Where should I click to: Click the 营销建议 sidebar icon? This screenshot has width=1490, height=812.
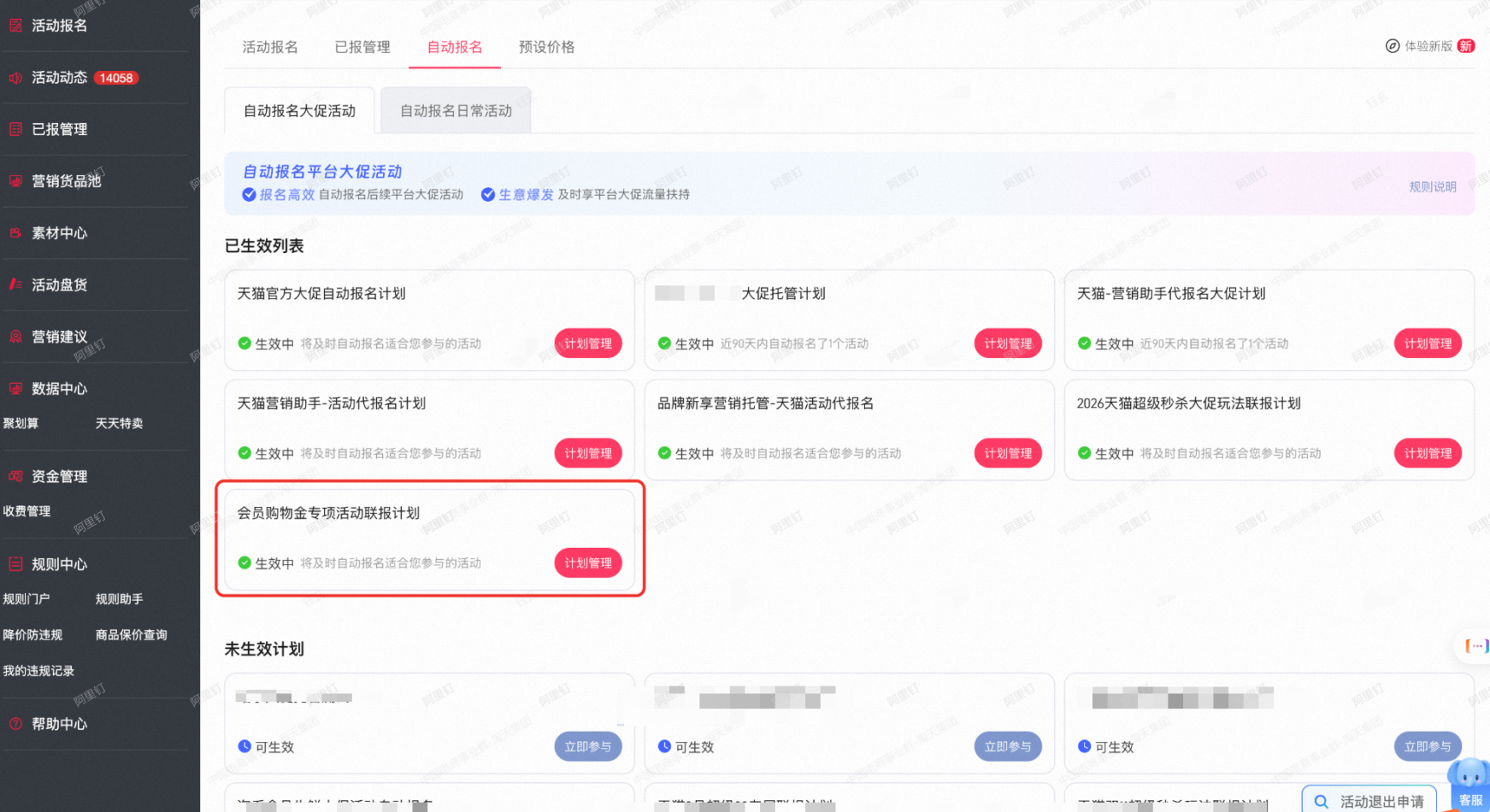[x=15, y=337]
